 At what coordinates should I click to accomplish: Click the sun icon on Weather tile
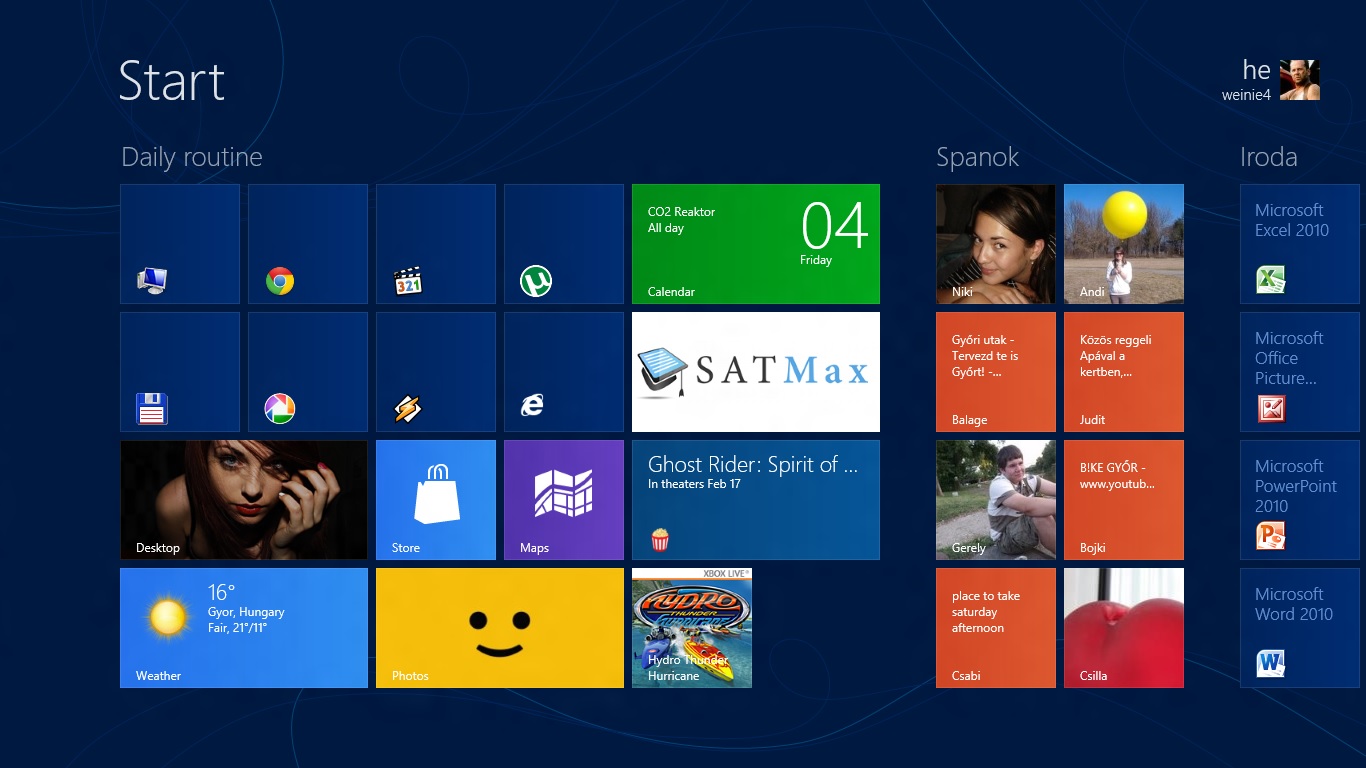point(169,616)
